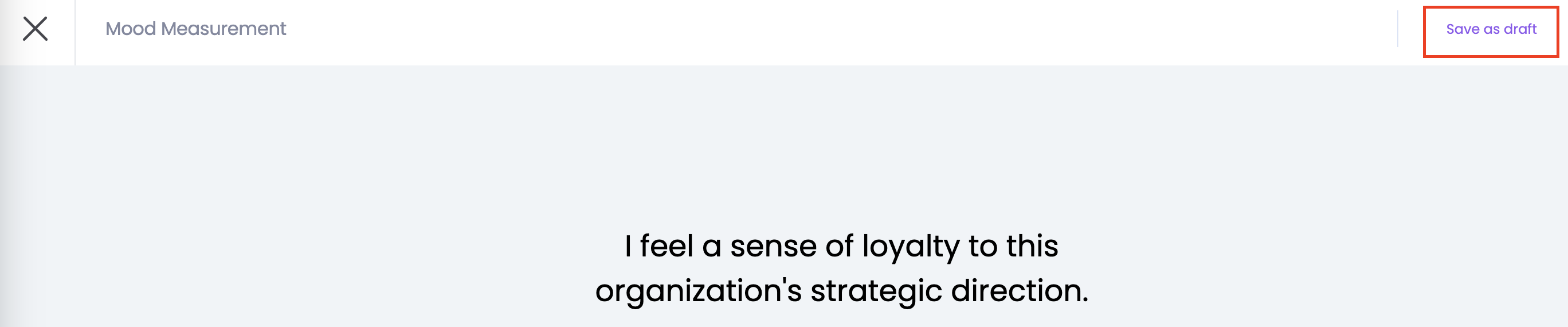Save the survey progress as a draft

pyautogui.click(x=1491, y=29)
